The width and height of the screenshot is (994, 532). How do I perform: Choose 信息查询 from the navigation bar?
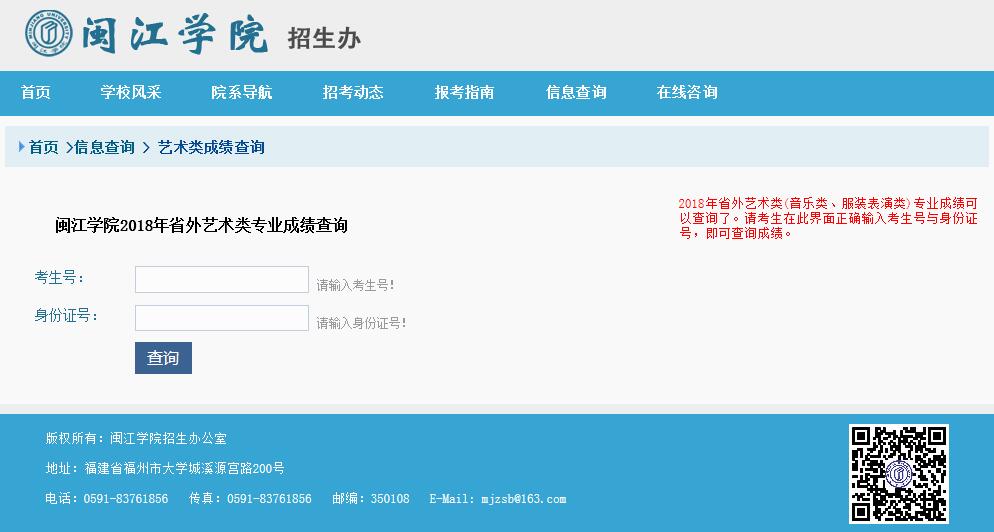[x=576, y=93]
